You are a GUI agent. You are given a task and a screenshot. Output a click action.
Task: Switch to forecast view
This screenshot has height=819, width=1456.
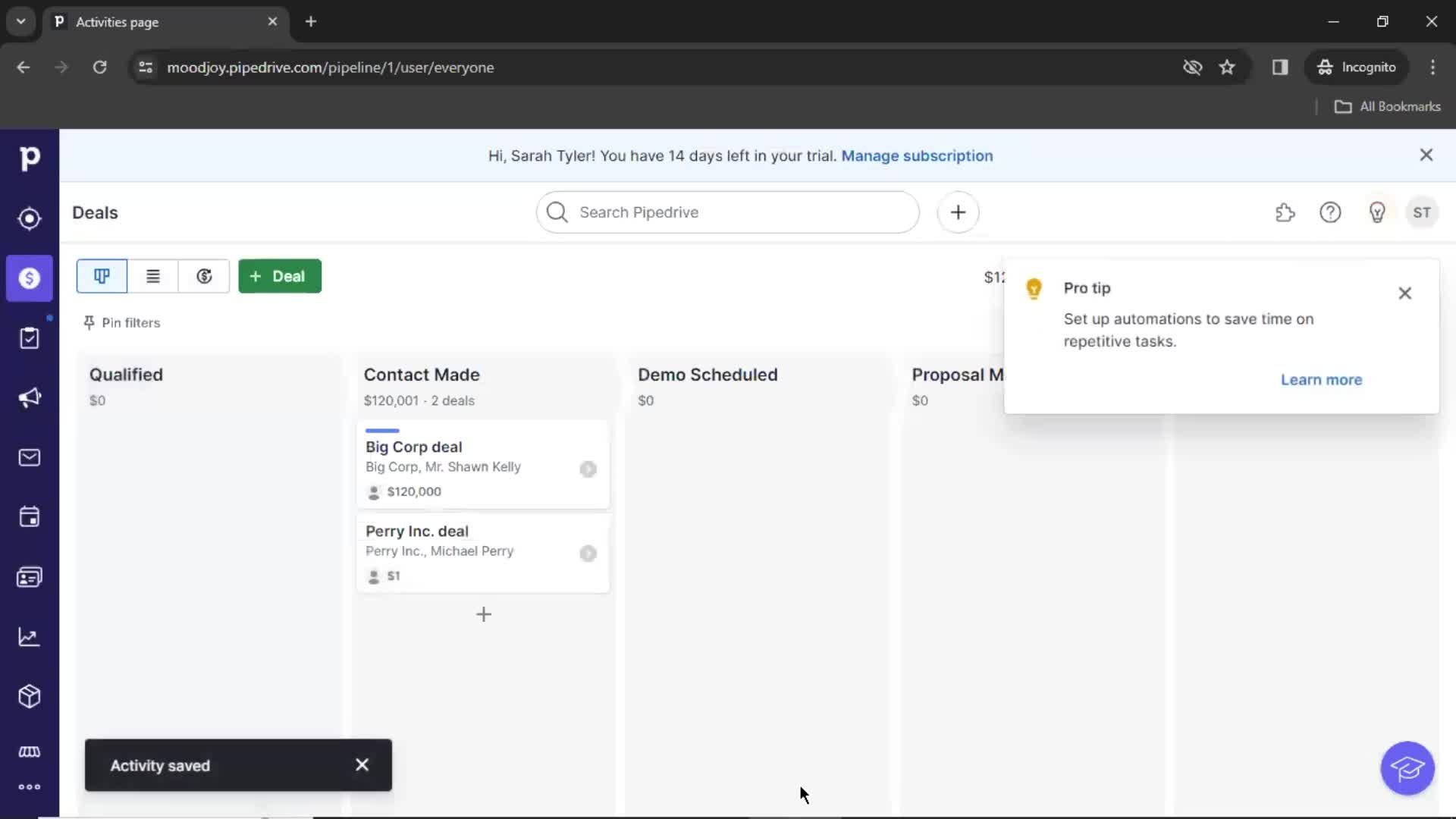tap(204, 276)
